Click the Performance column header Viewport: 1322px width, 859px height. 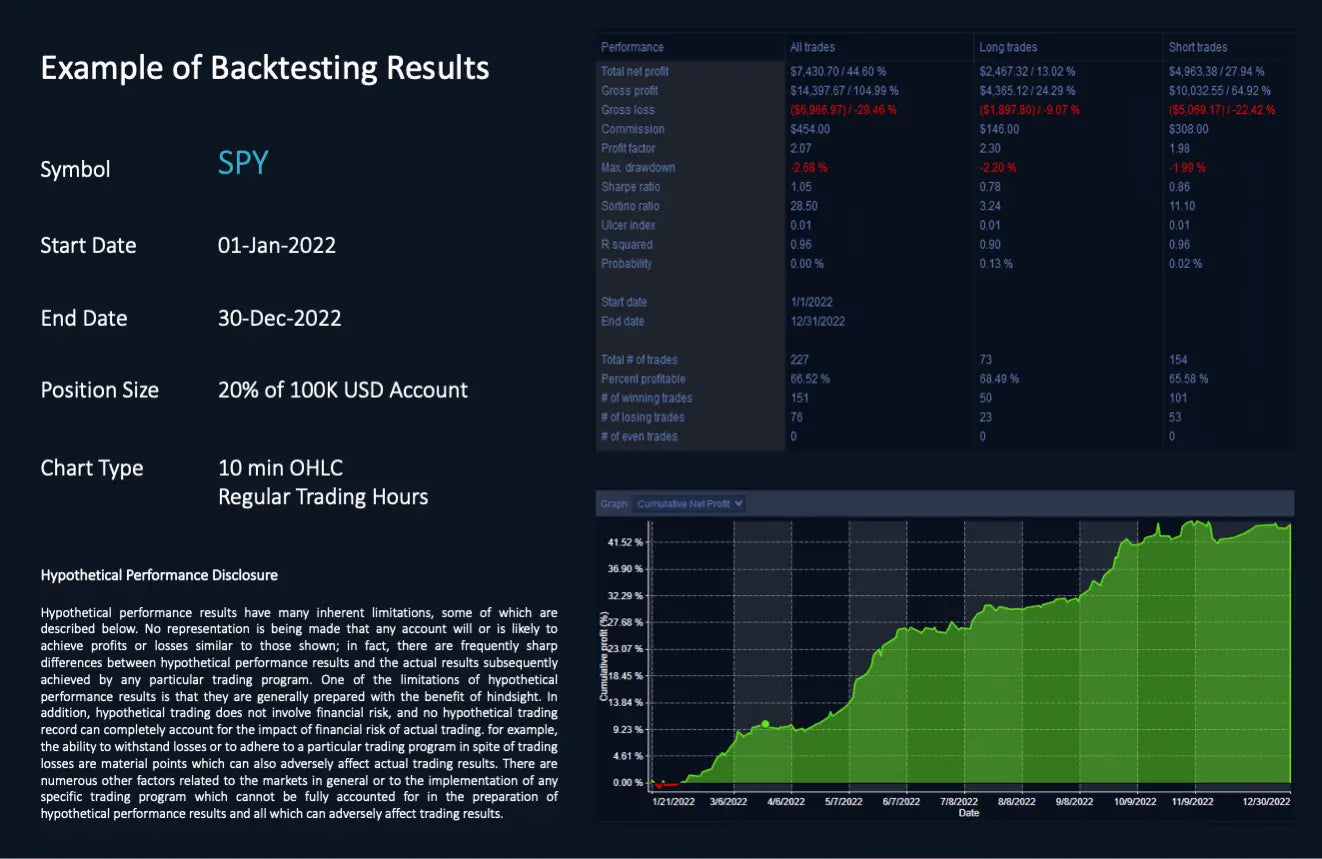coord(632,47)
